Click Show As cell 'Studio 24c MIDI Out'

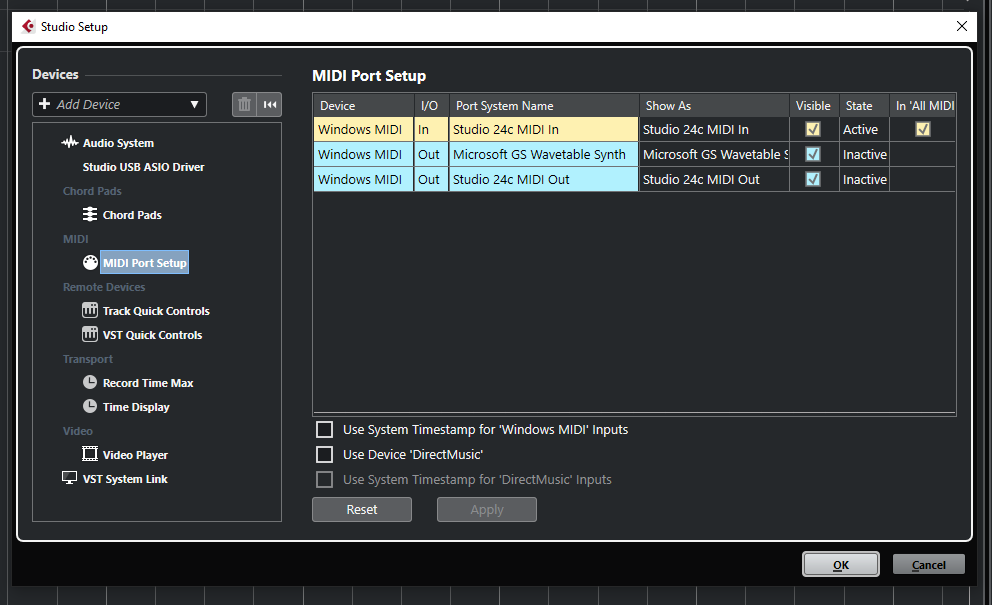pyautogui.click(x=714, y=179)
